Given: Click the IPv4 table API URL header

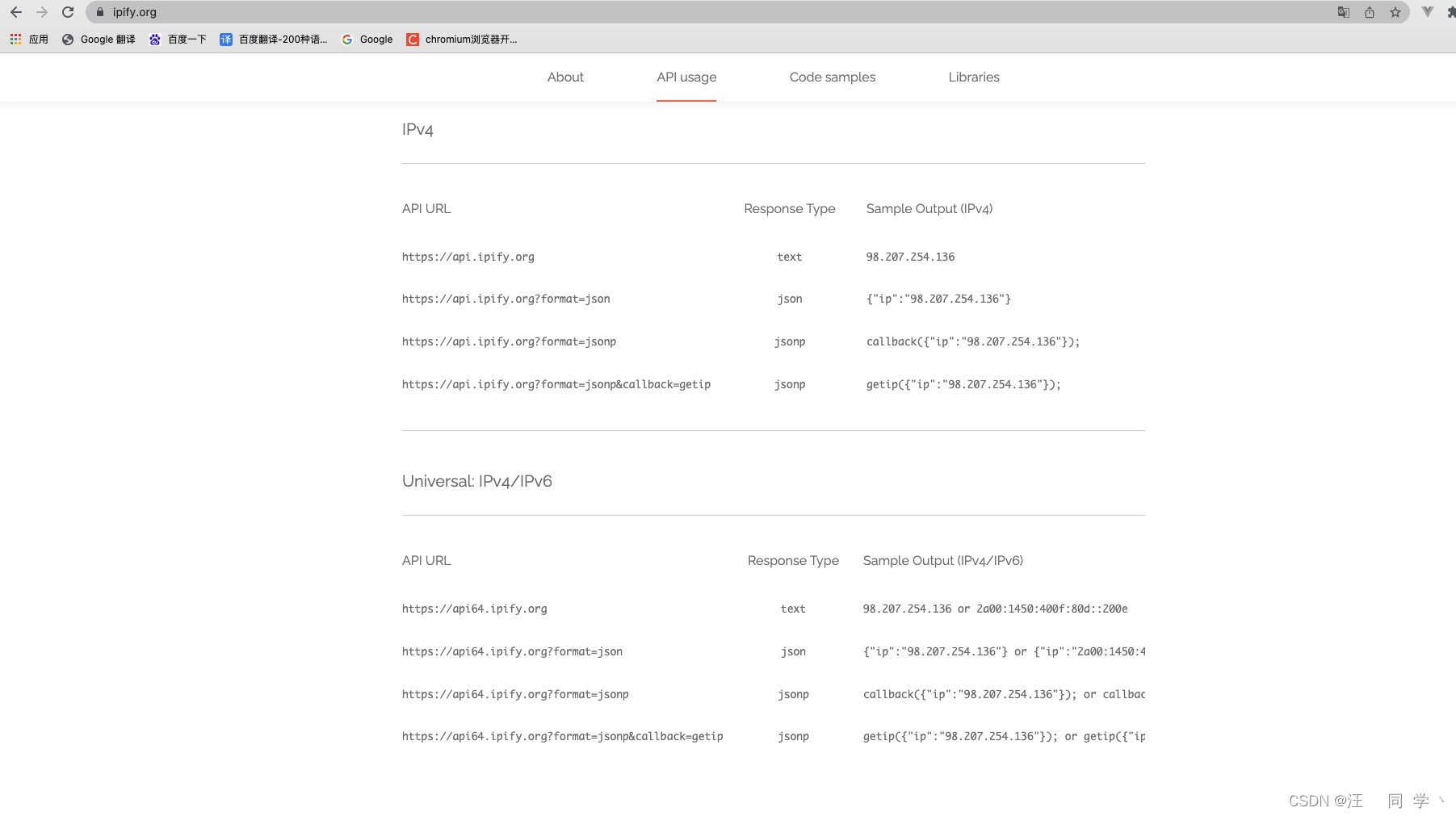Looking at the screenshot, I should [426, 209].
